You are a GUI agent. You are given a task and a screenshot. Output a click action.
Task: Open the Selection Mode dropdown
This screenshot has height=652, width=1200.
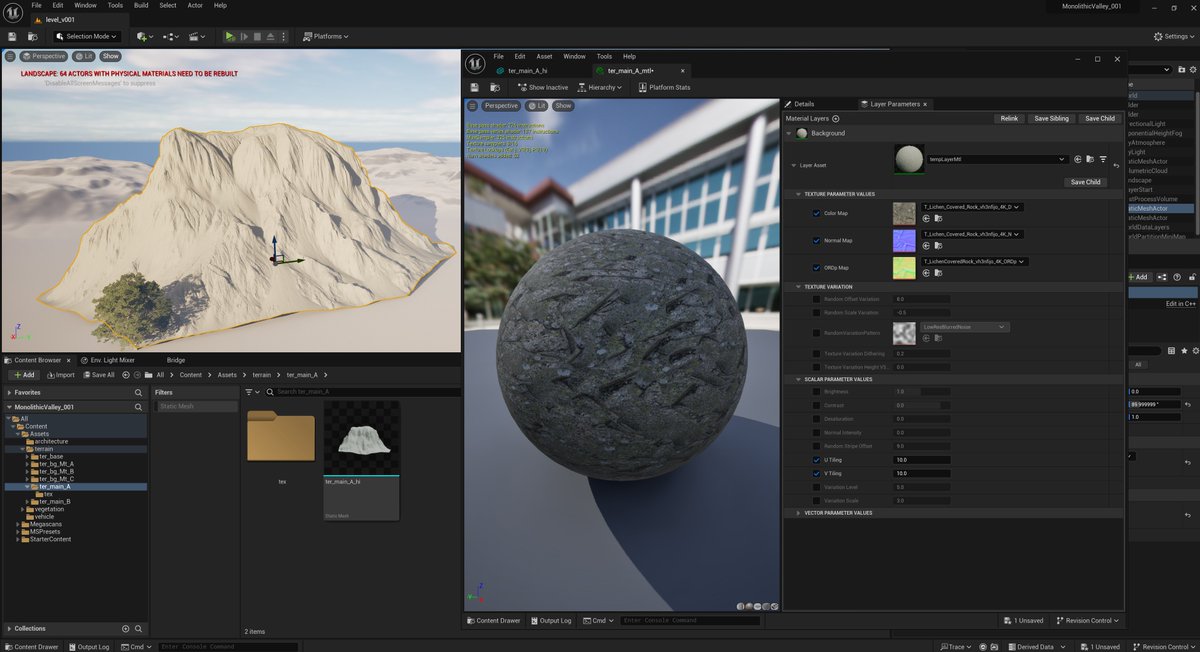tap(86, 36)
